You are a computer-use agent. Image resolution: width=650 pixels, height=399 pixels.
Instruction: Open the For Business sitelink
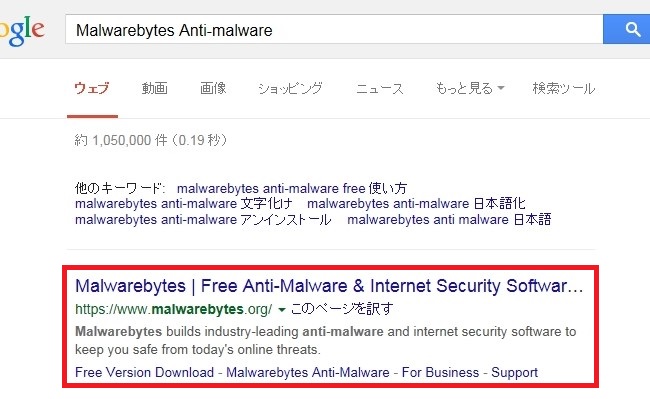[x=440, y=372]
